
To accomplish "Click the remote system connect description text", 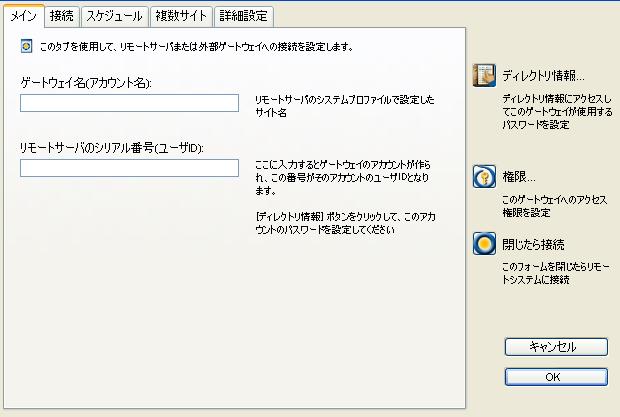I will 556,273.
